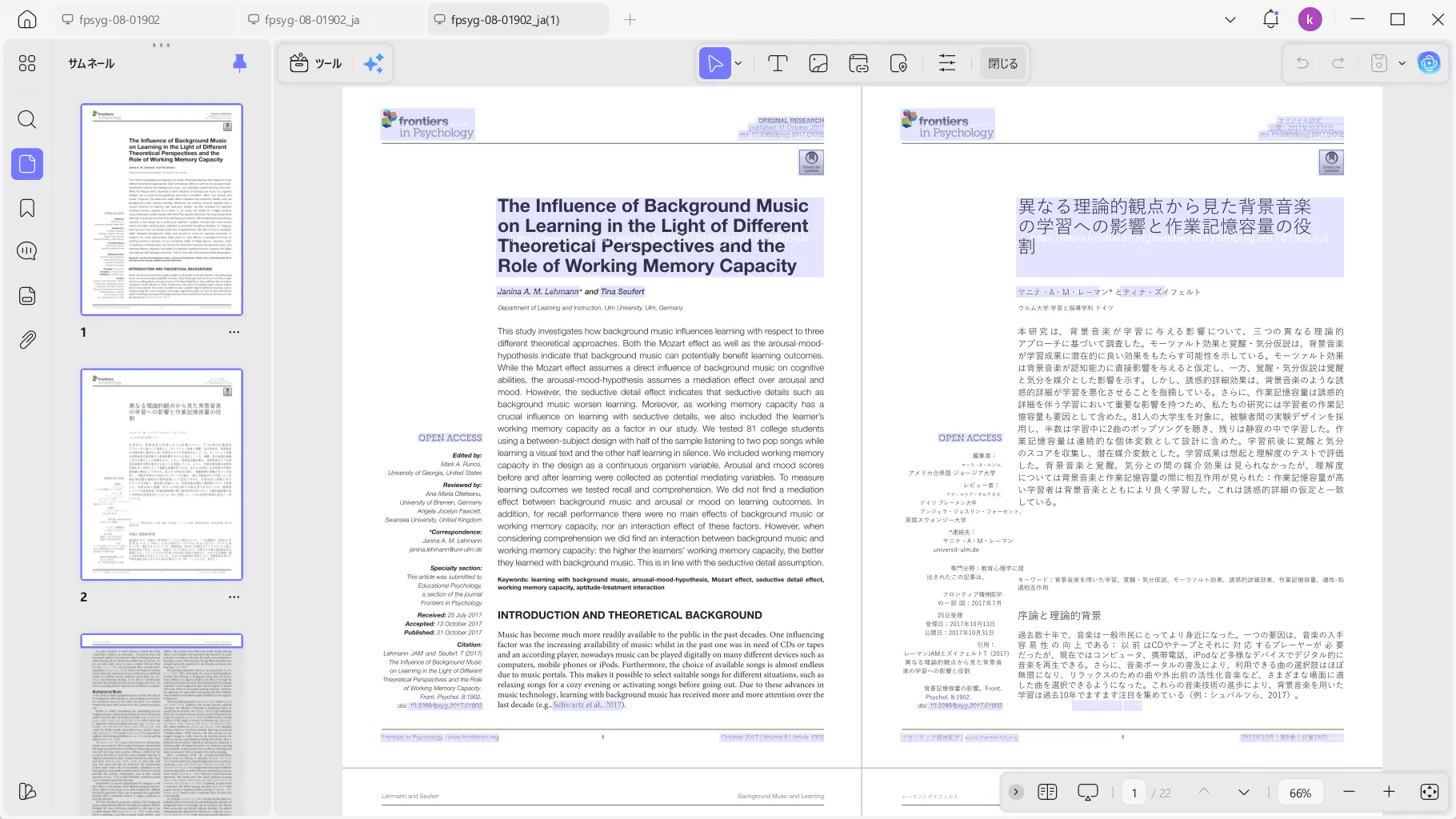Open the Tina Seufert author link
Screen dimensions: 1456x819
coord(622,291)
